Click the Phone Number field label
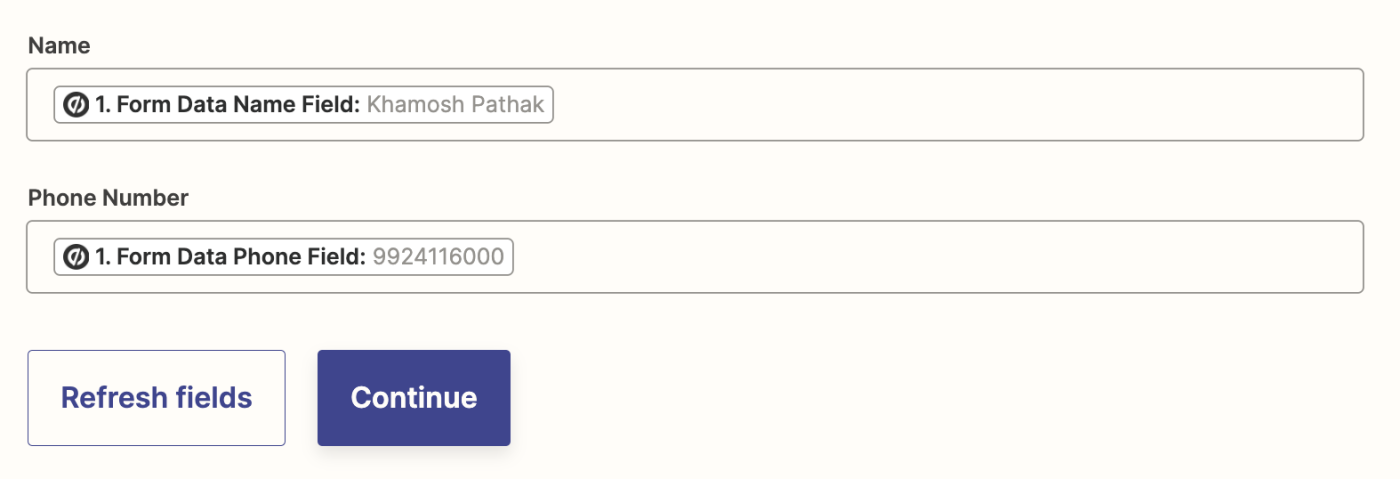Screen dimensions: 1400x479 (x=108, y=198)
